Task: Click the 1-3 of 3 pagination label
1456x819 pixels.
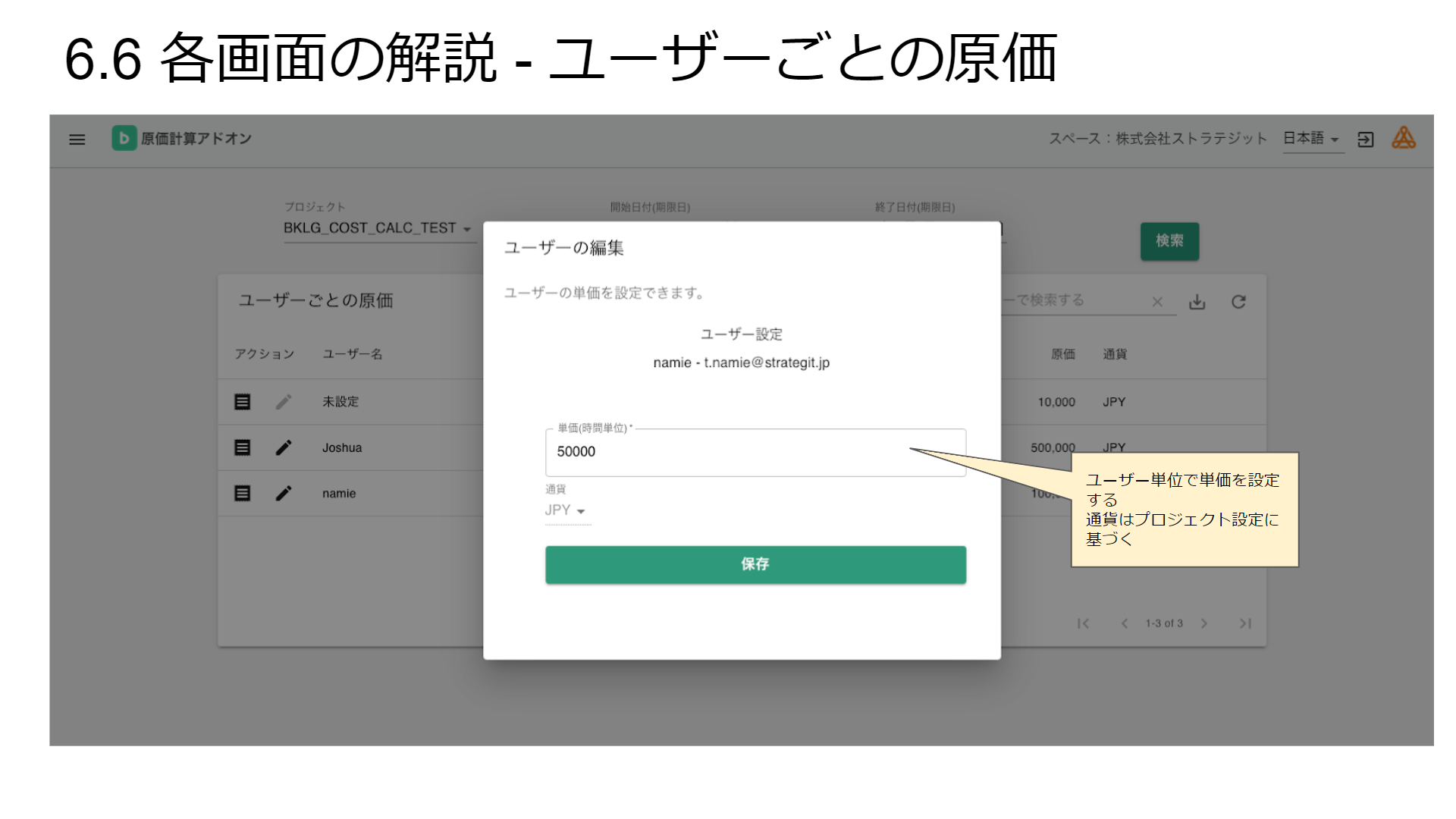Action: 1164,623
